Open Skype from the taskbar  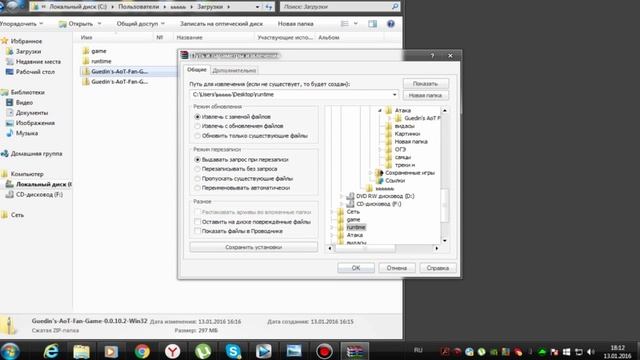click(x=233, y=351)
